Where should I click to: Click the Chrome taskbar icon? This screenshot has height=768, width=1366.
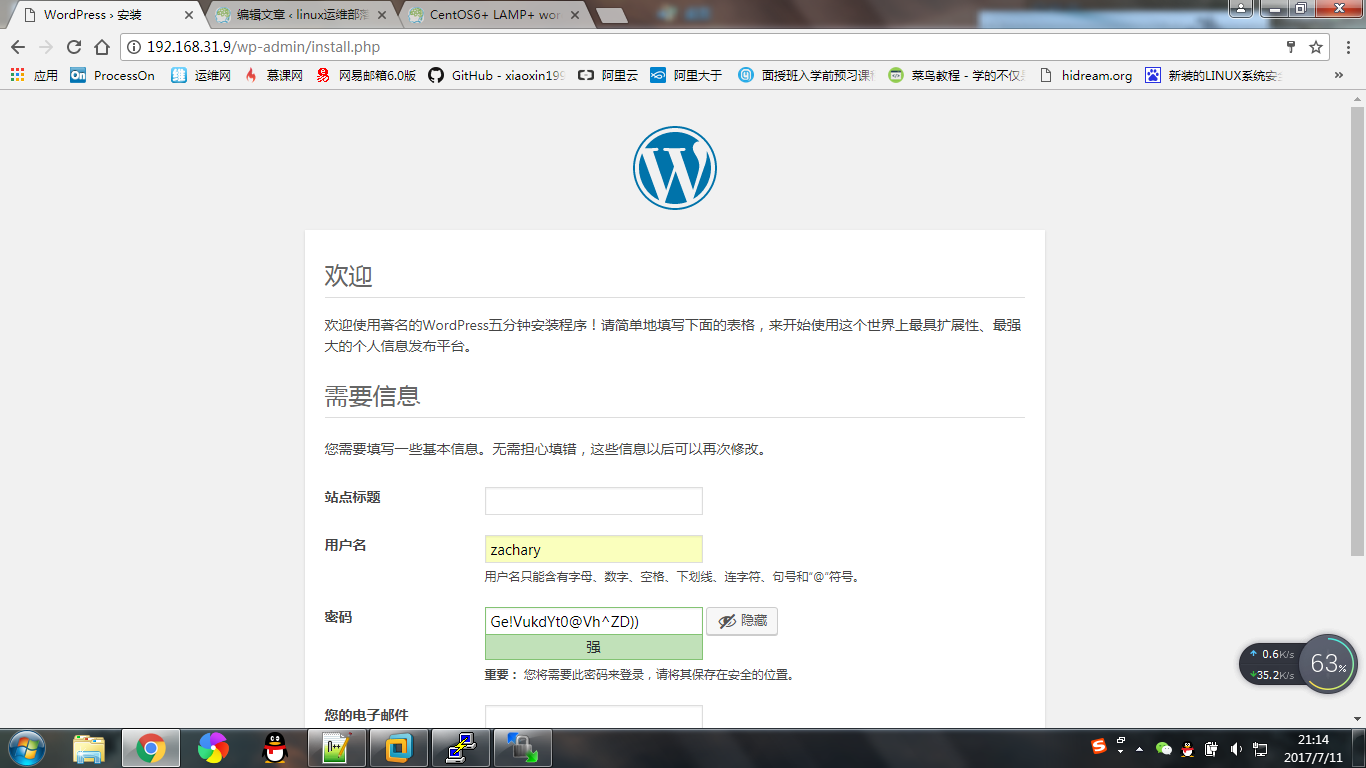click(x=151, y=748)
